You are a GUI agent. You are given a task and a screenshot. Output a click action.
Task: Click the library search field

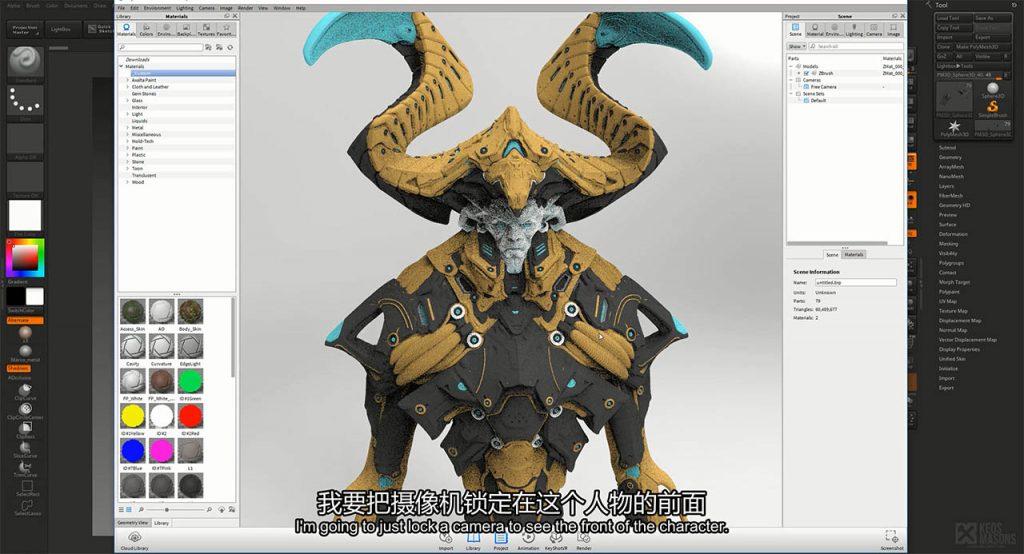coord(161,48)
